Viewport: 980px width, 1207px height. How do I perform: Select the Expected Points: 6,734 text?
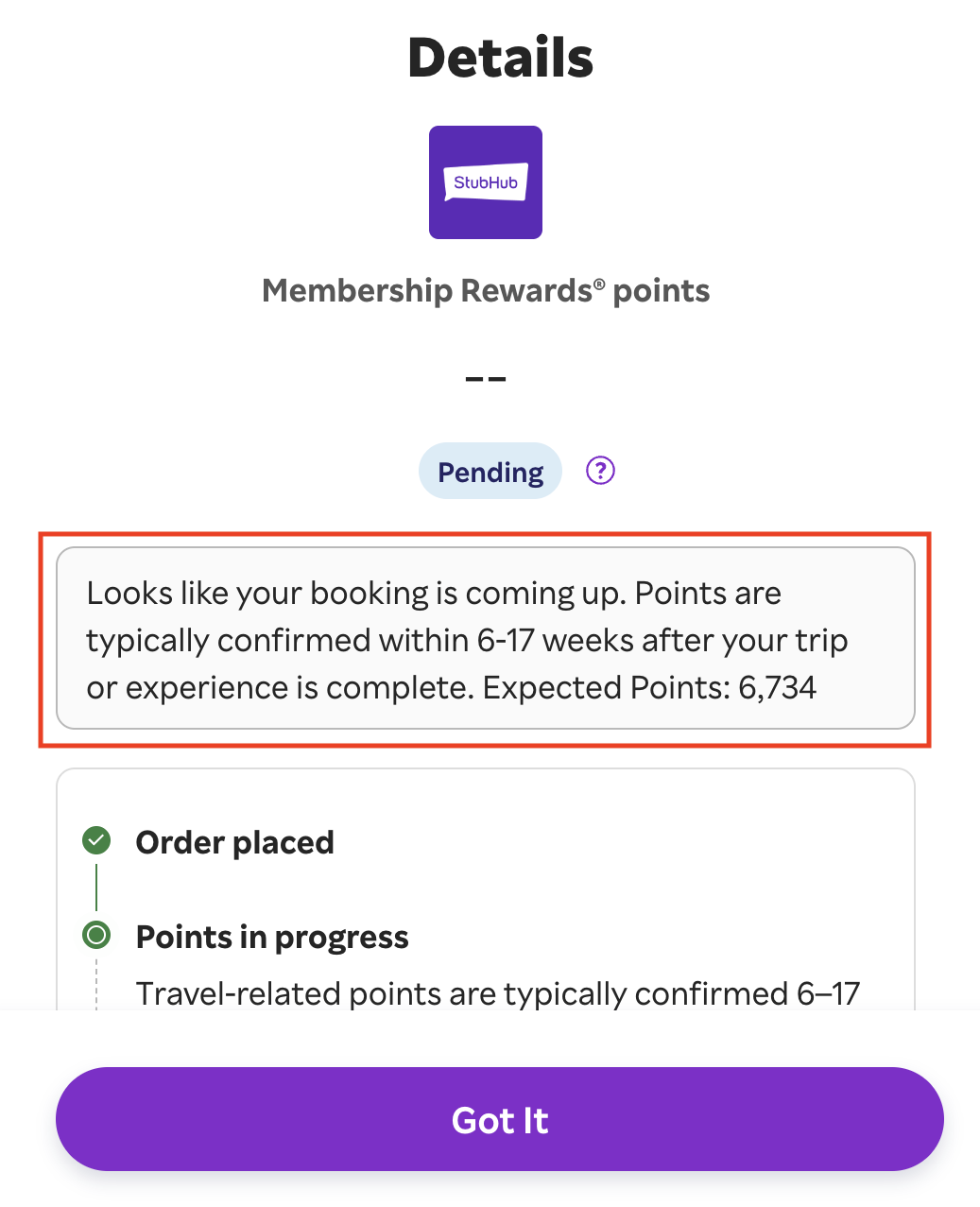pyautogui.click(x=649, y=687)
